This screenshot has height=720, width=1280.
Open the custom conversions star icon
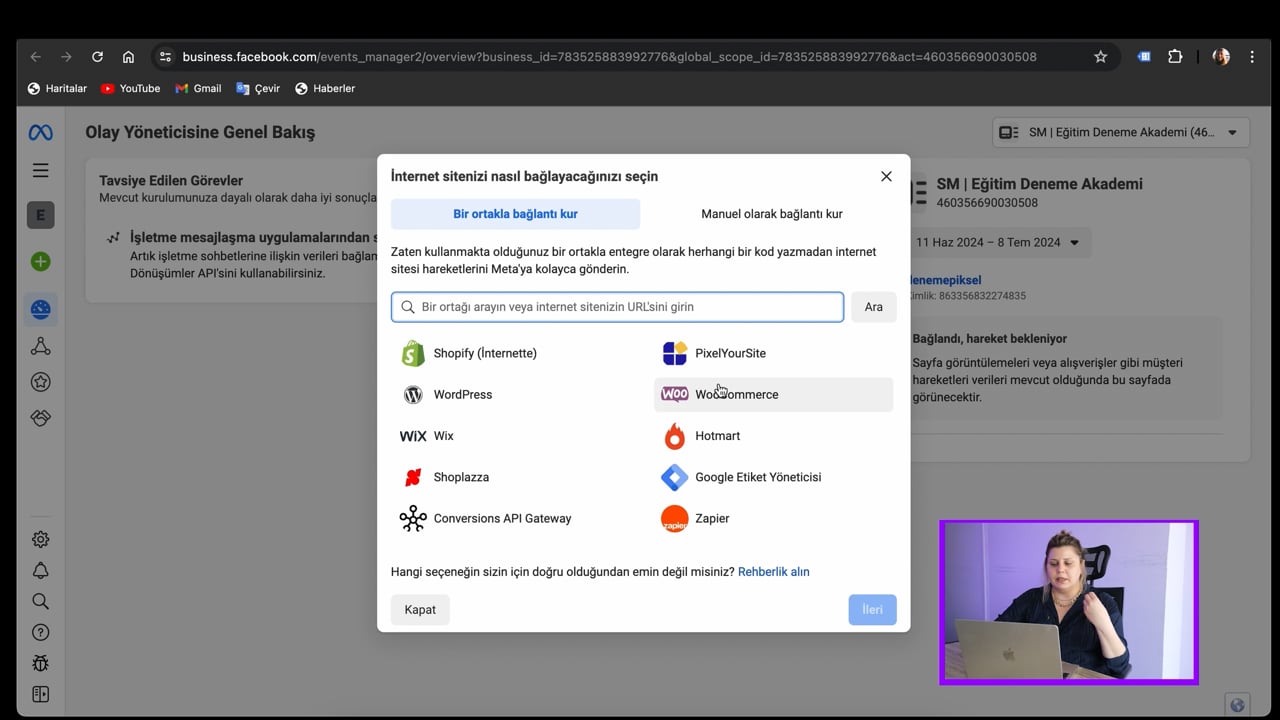tap(40, 382)
